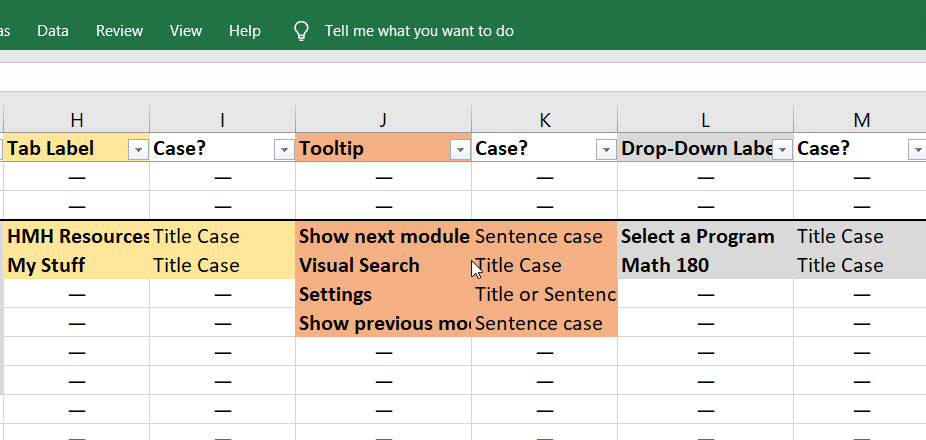Click the Tell me lightbulb icon
The height and width of the screenshot is (440, 926).
[x=300, y=31]
